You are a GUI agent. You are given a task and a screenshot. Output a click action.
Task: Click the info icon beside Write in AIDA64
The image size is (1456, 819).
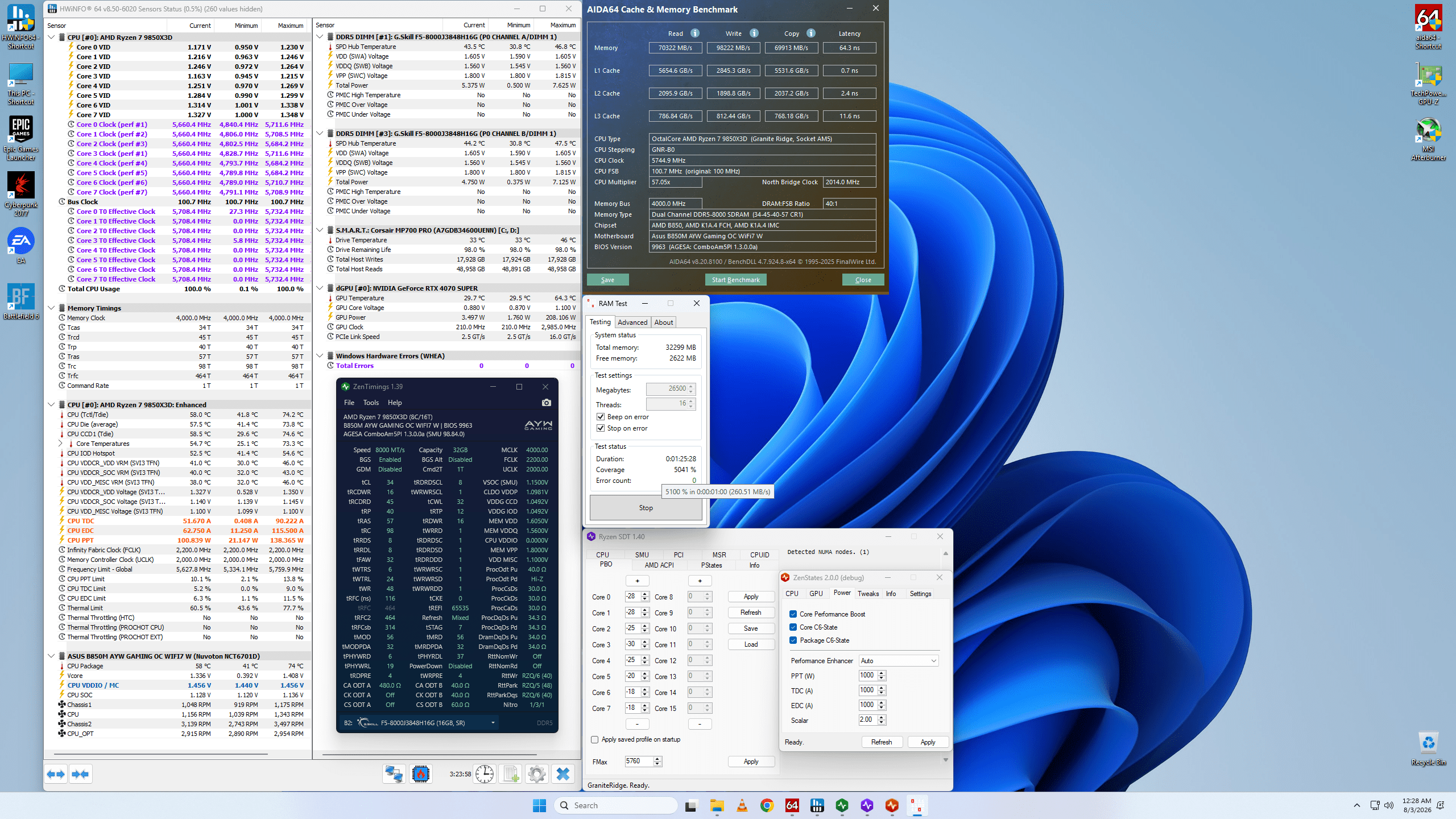[754, 33]
